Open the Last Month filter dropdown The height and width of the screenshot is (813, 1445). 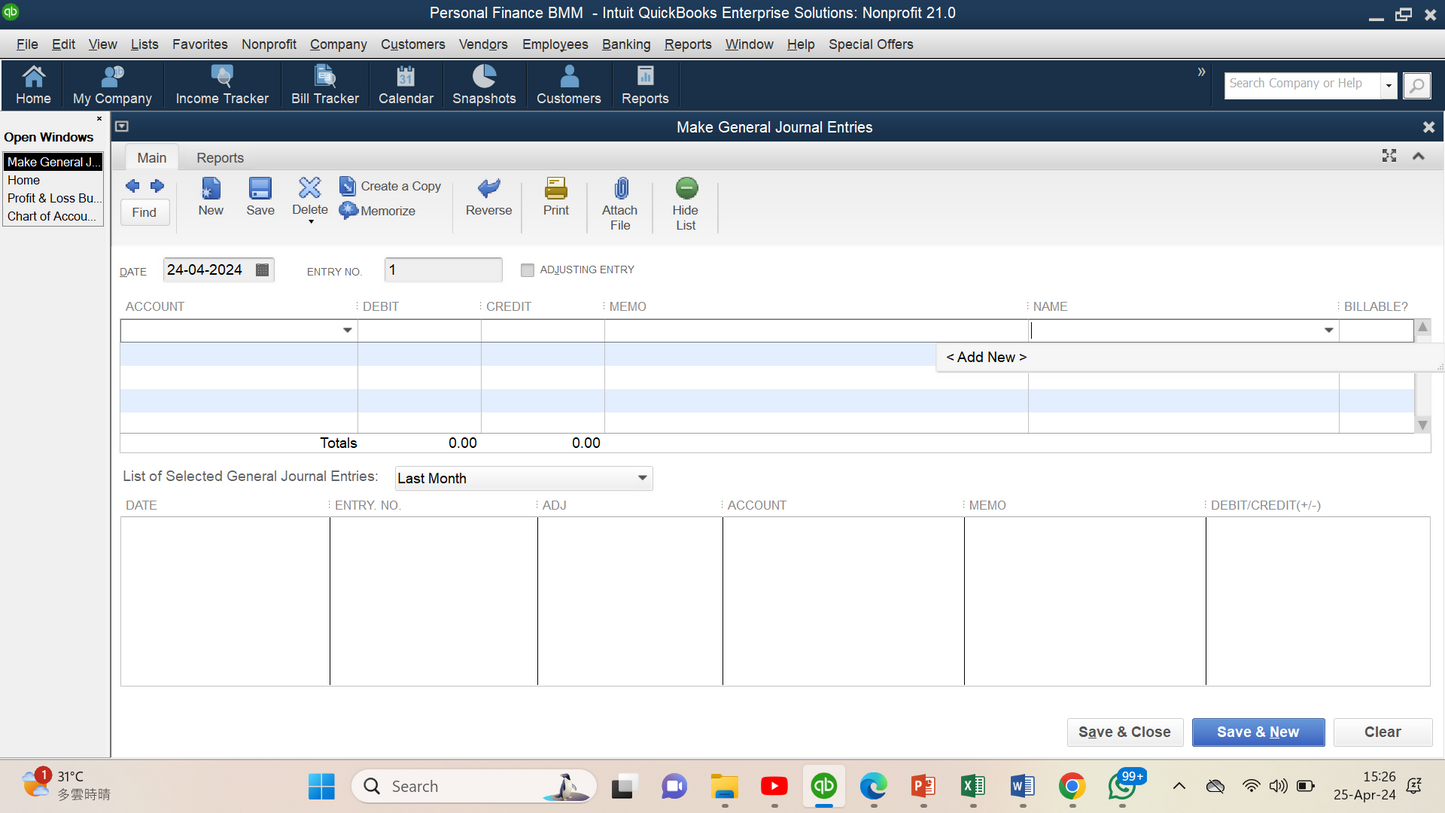[642, 478]
